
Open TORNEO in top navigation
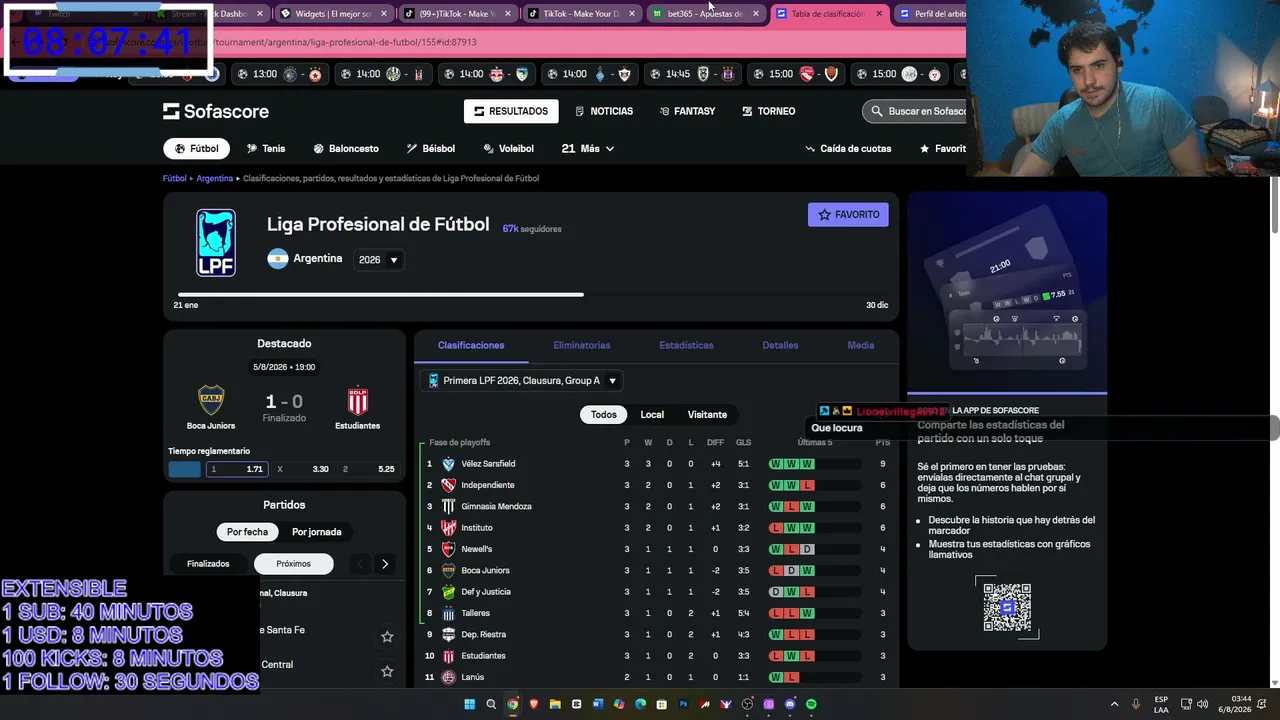click(769, 111)
